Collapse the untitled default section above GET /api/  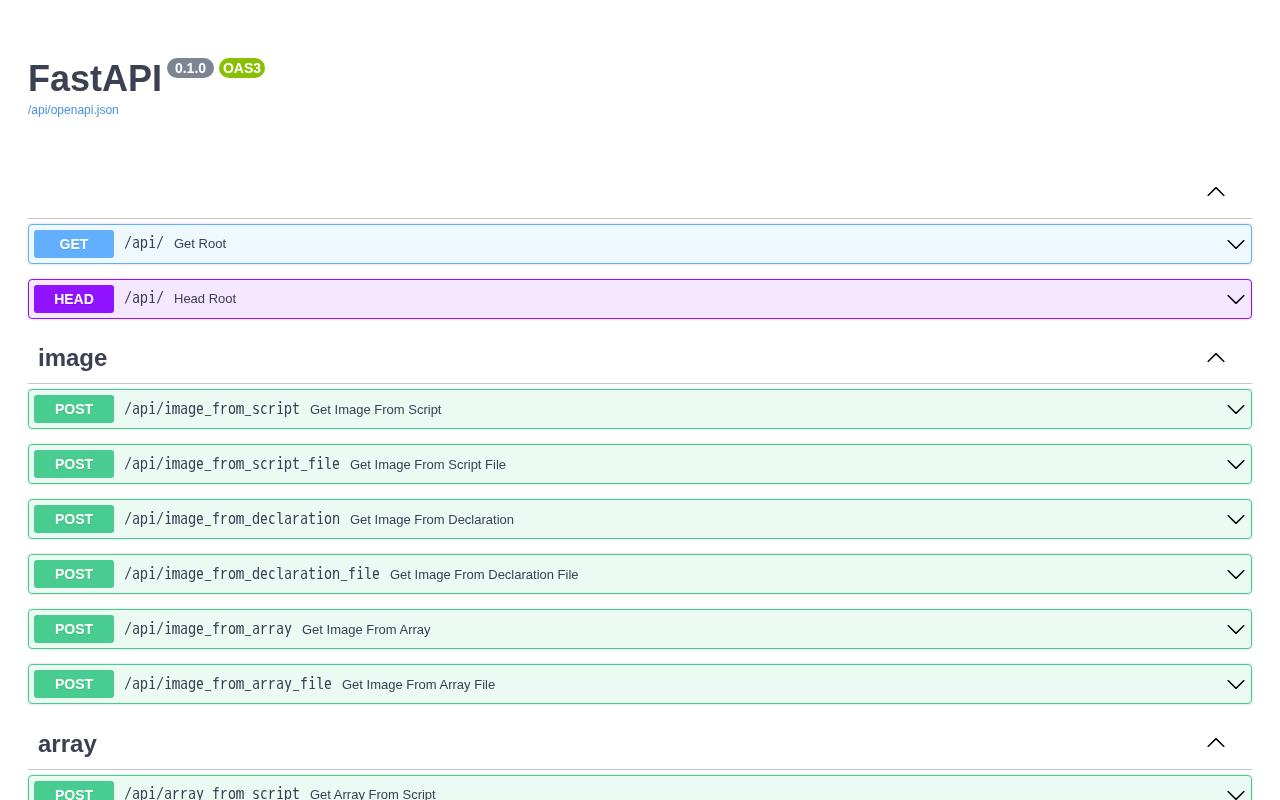click(1216, 191)
